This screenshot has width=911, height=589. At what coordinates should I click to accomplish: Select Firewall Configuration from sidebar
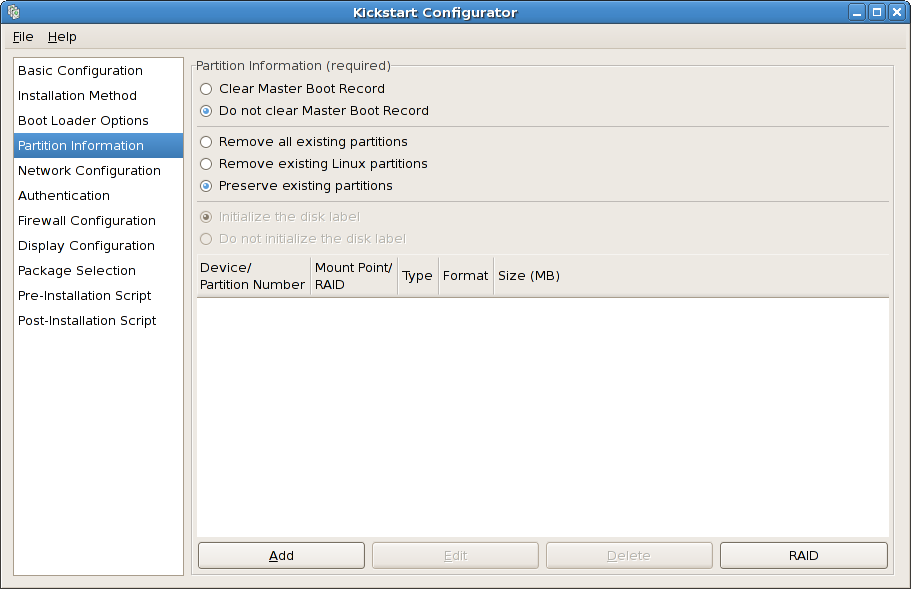[86, 220]
